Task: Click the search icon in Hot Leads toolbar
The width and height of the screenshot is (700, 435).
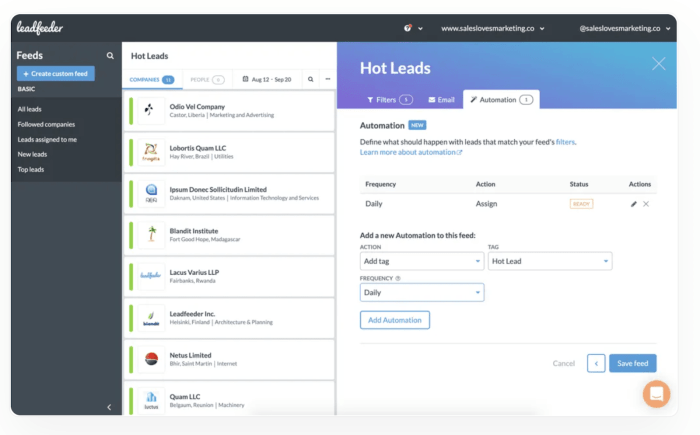Action: tap(310, 79)
